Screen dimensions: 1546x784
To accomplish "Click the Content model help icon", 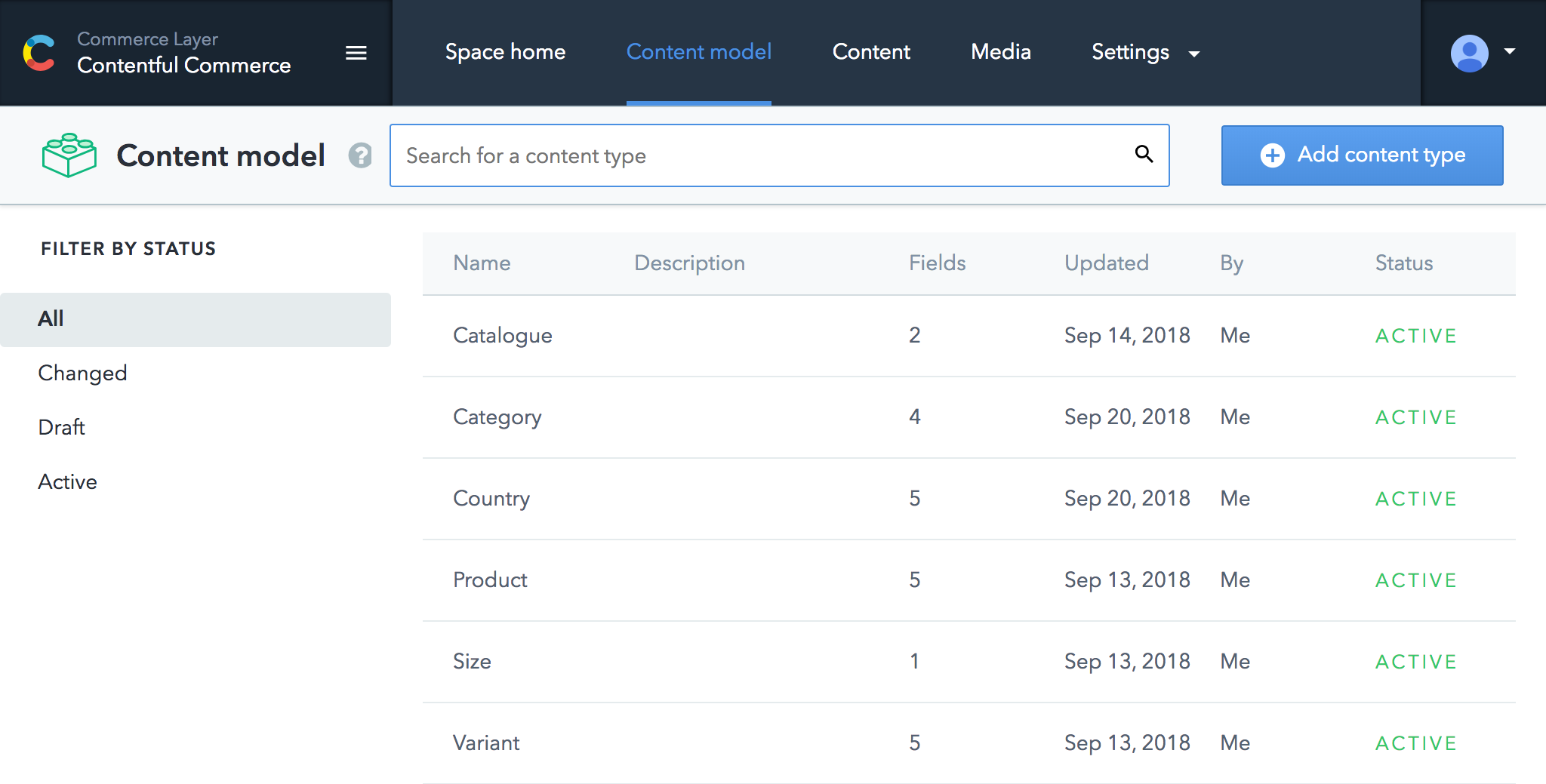I will (360, 155).
